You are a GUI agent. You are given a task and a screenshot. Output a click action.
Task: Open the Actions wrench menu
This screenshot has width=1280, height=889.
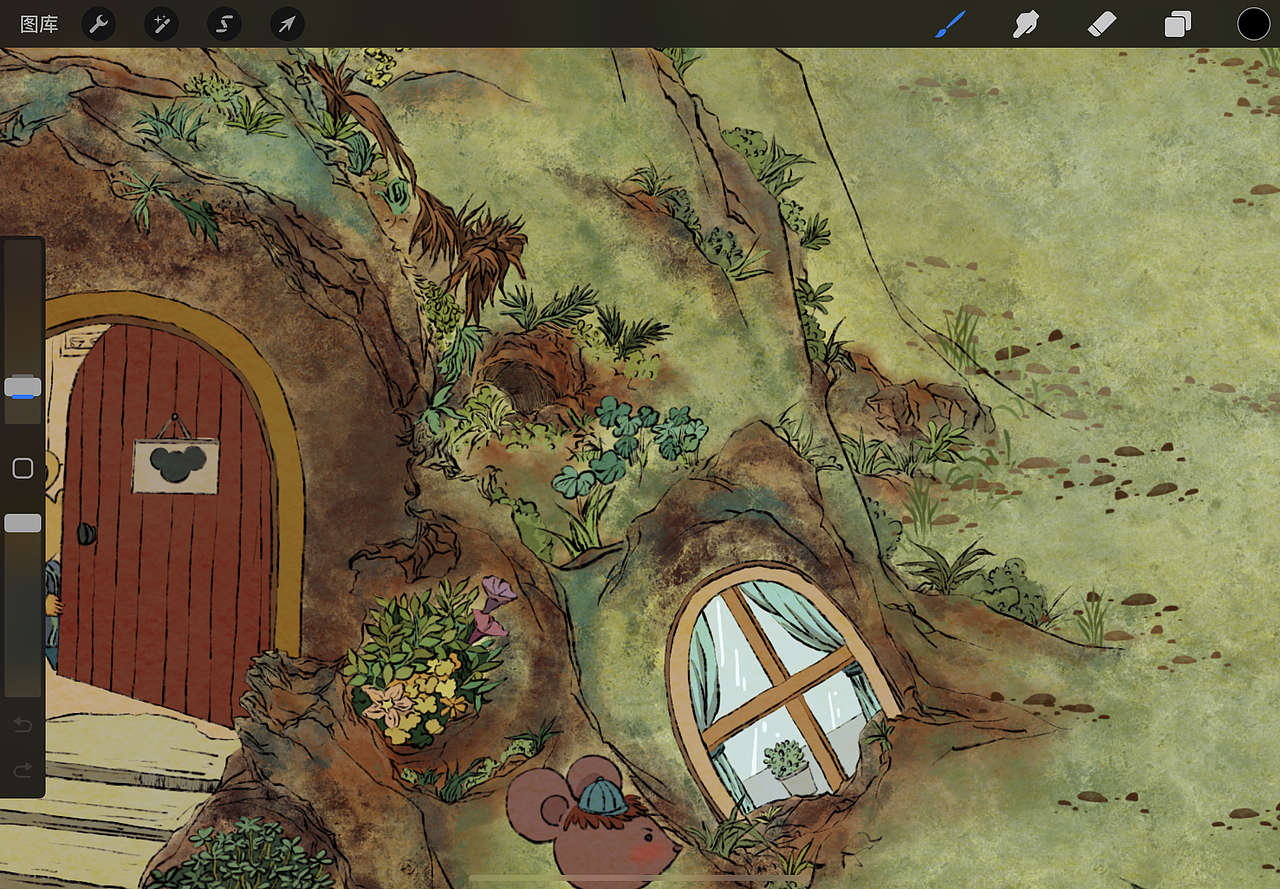click(98, 24)
